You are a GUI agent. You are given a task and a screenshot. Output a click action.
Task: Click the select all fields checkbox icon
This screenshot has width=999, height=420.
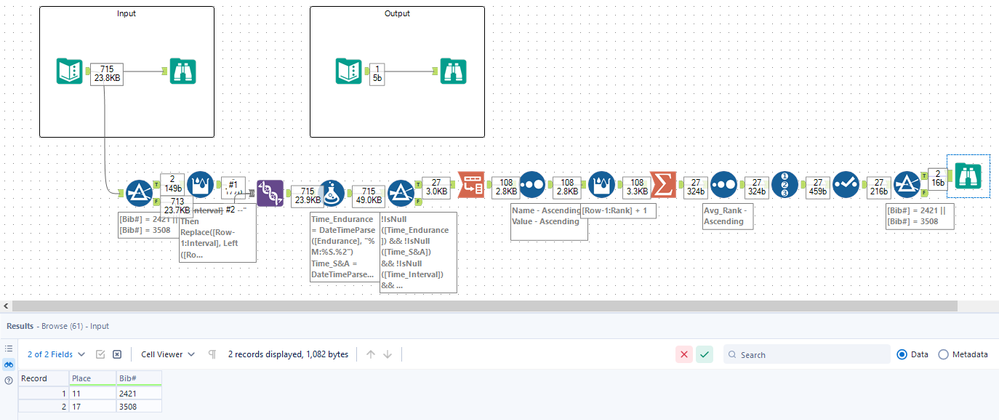tap(100, 354)
